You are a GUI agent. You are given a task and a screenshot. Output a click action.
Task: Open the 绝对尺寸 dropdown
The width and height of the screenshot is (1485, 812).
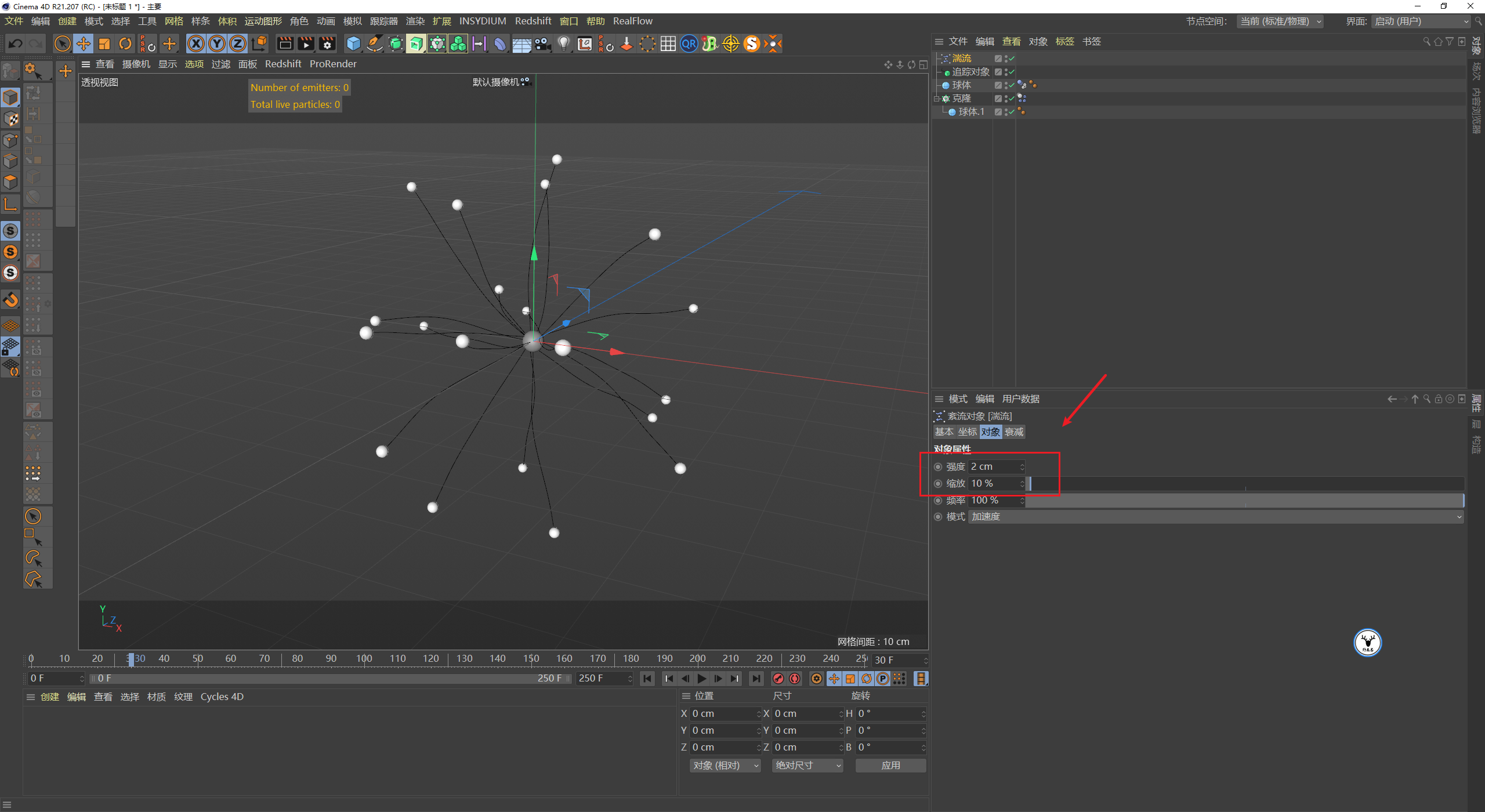coord(807,766)
